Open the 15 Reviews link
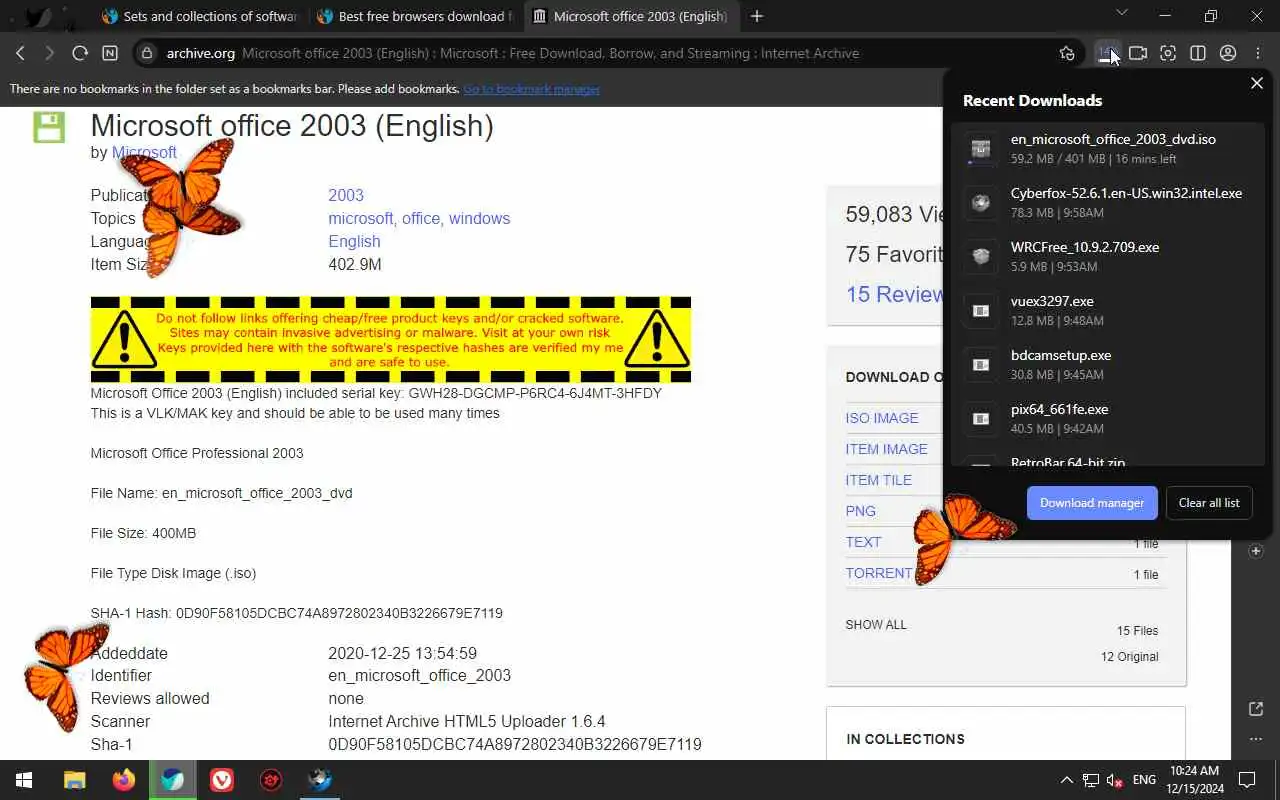Viewport: 1280px width, 800px height. [894, 294]
